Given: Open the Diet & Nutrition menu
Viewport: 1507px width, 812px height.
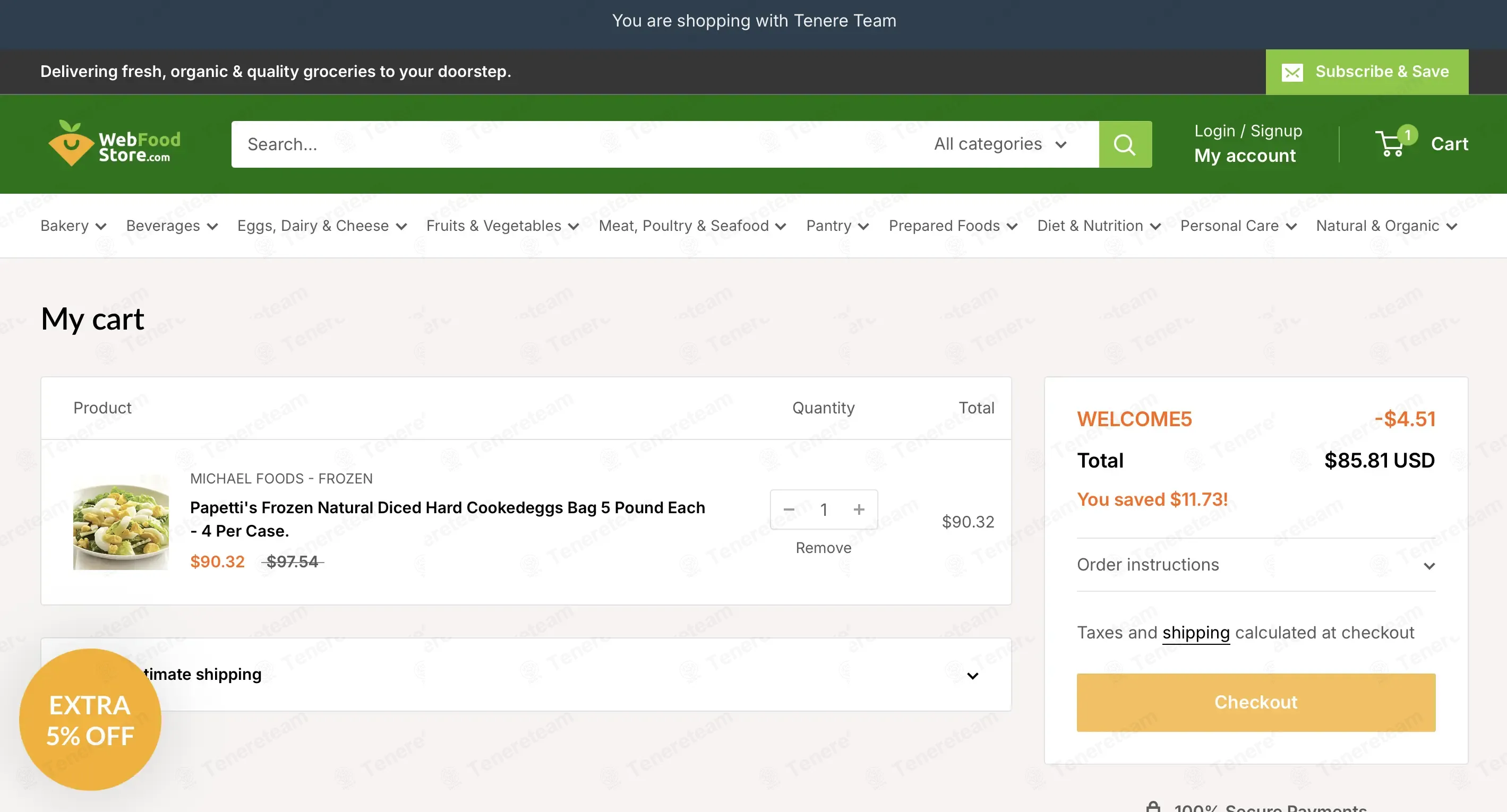Looking at the screenshot, I should click(1099, 226).
